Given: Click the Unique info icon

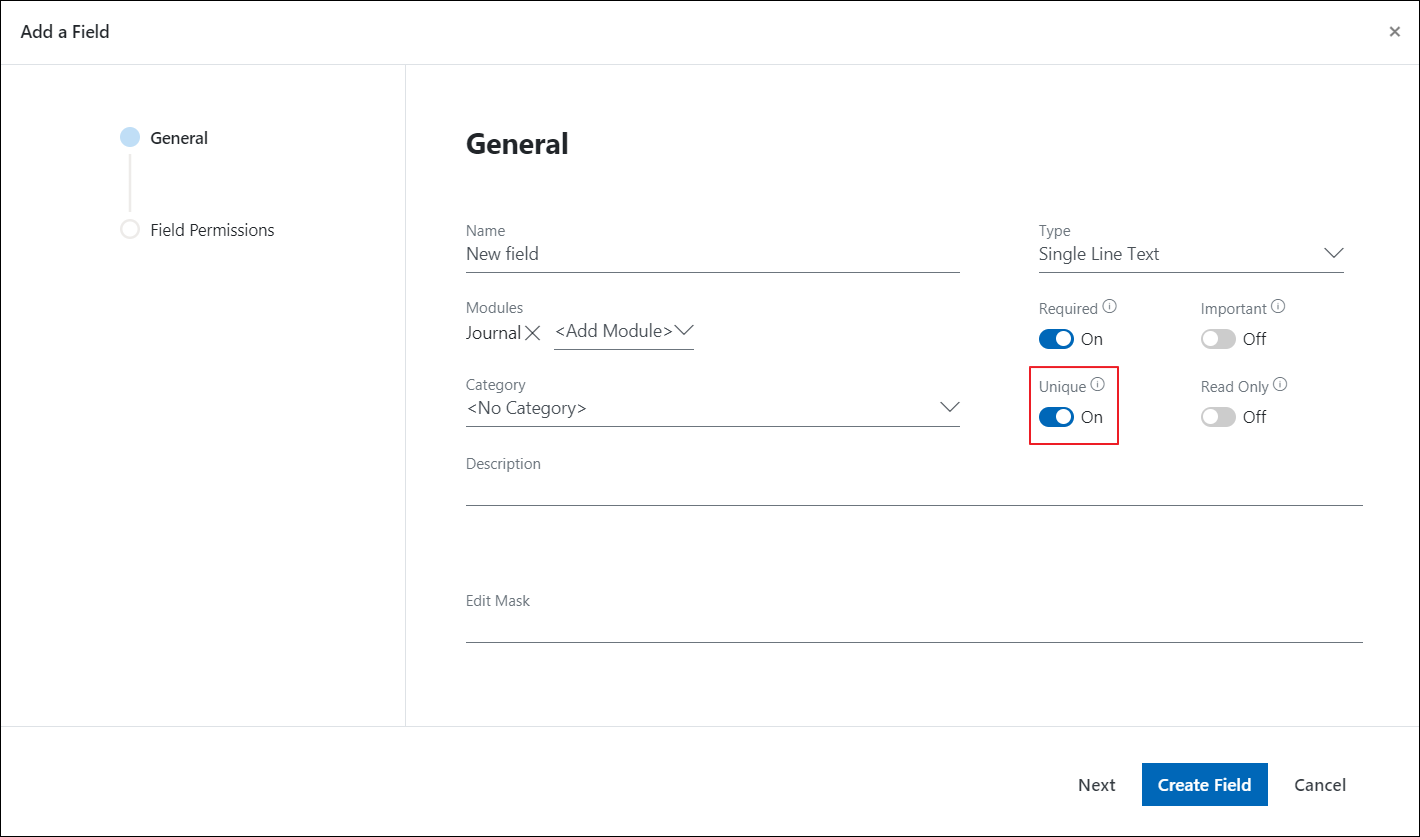Looking at the screenshot, I should (x=1097, y=385).
